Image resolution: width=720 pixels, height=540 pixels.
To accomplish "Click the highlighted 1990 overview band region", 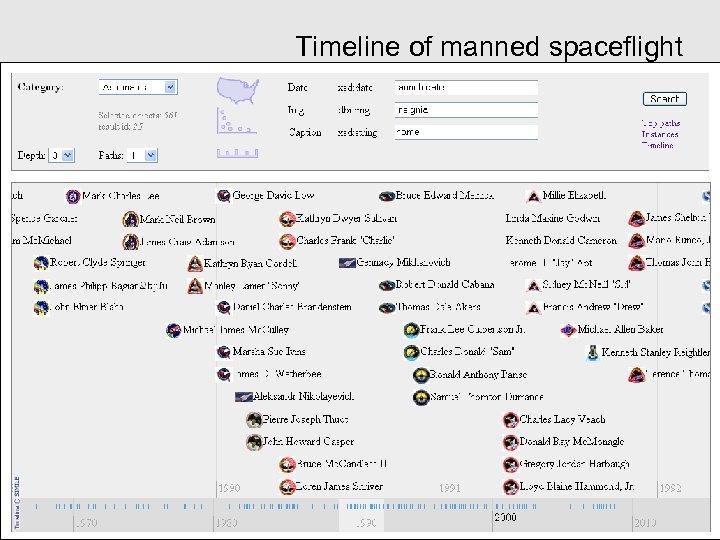I will coord(361,515).
